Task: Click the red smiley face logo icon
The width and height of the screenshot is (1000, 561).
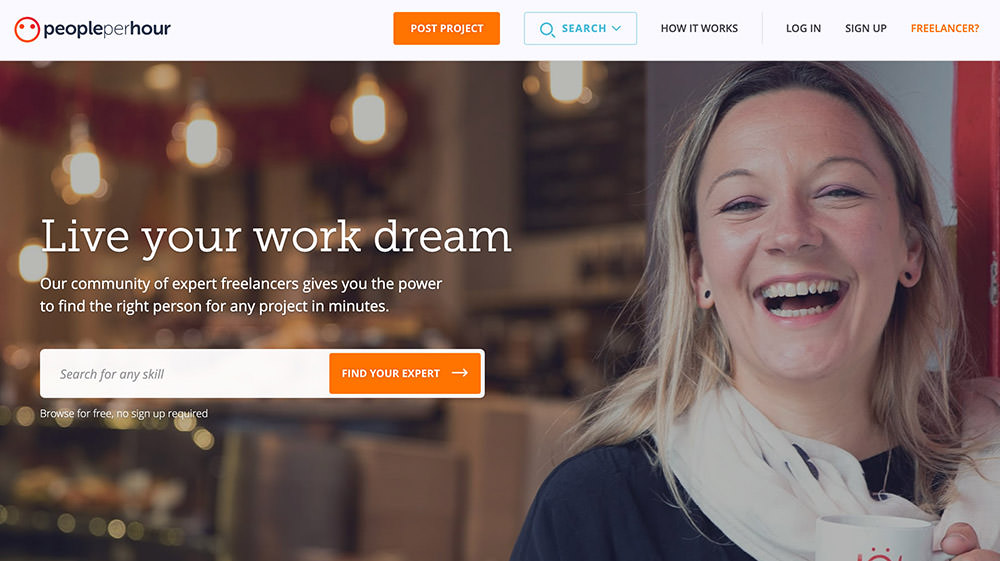Action: (x=27, y=29)
